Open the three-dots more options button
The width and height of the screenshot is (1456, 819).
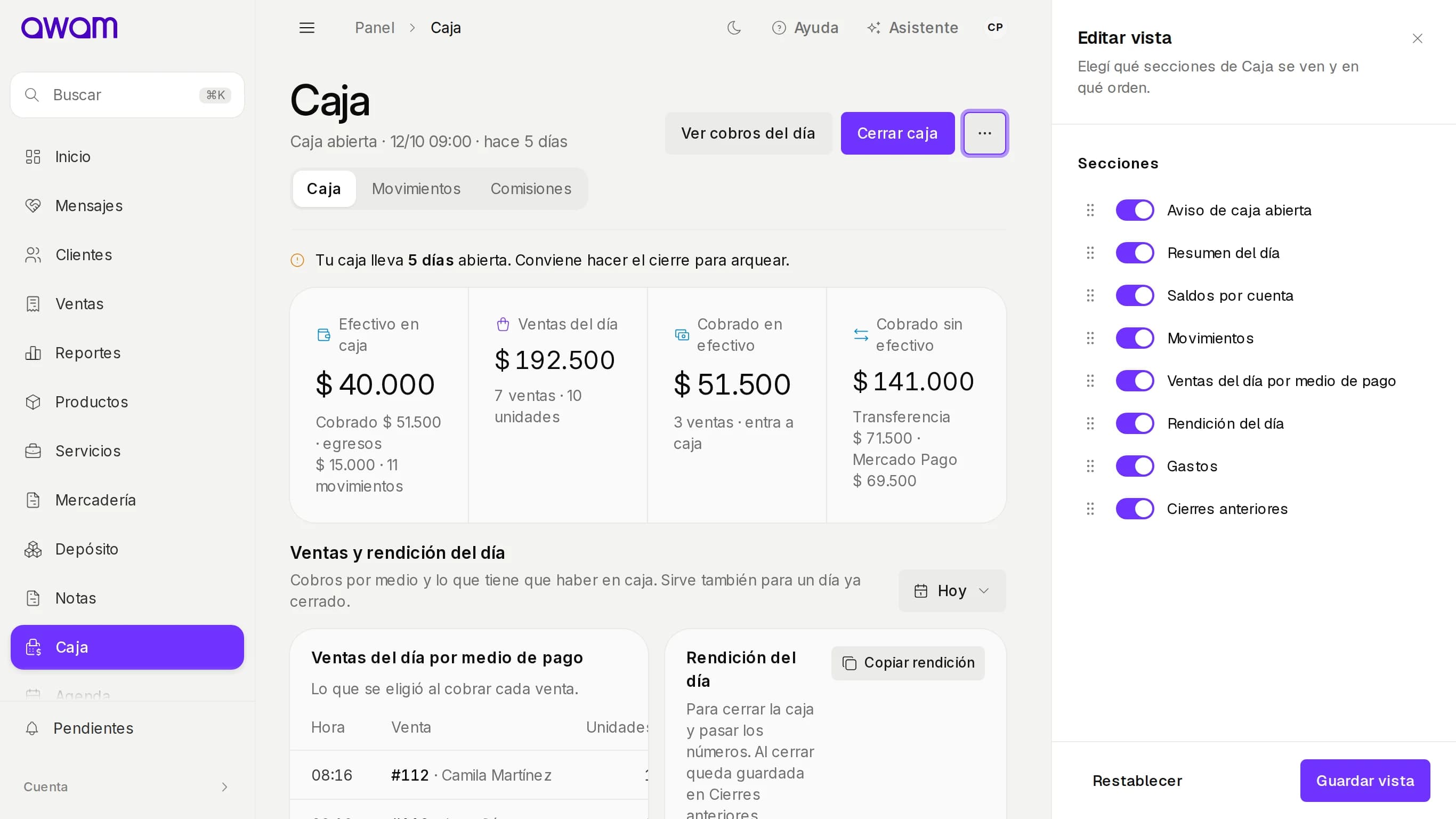click(984, 133)
